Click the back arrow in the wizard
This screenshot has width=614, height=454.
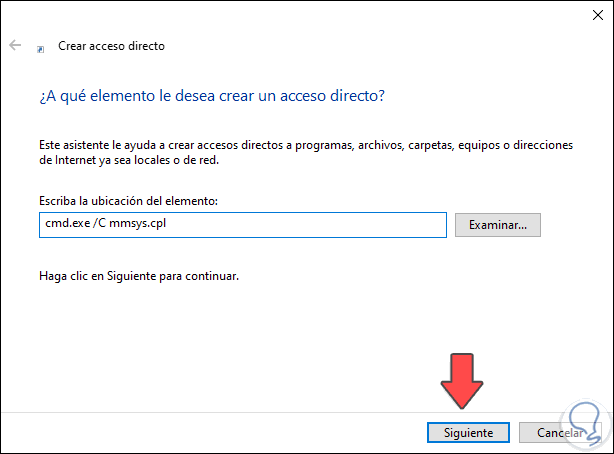15,46
